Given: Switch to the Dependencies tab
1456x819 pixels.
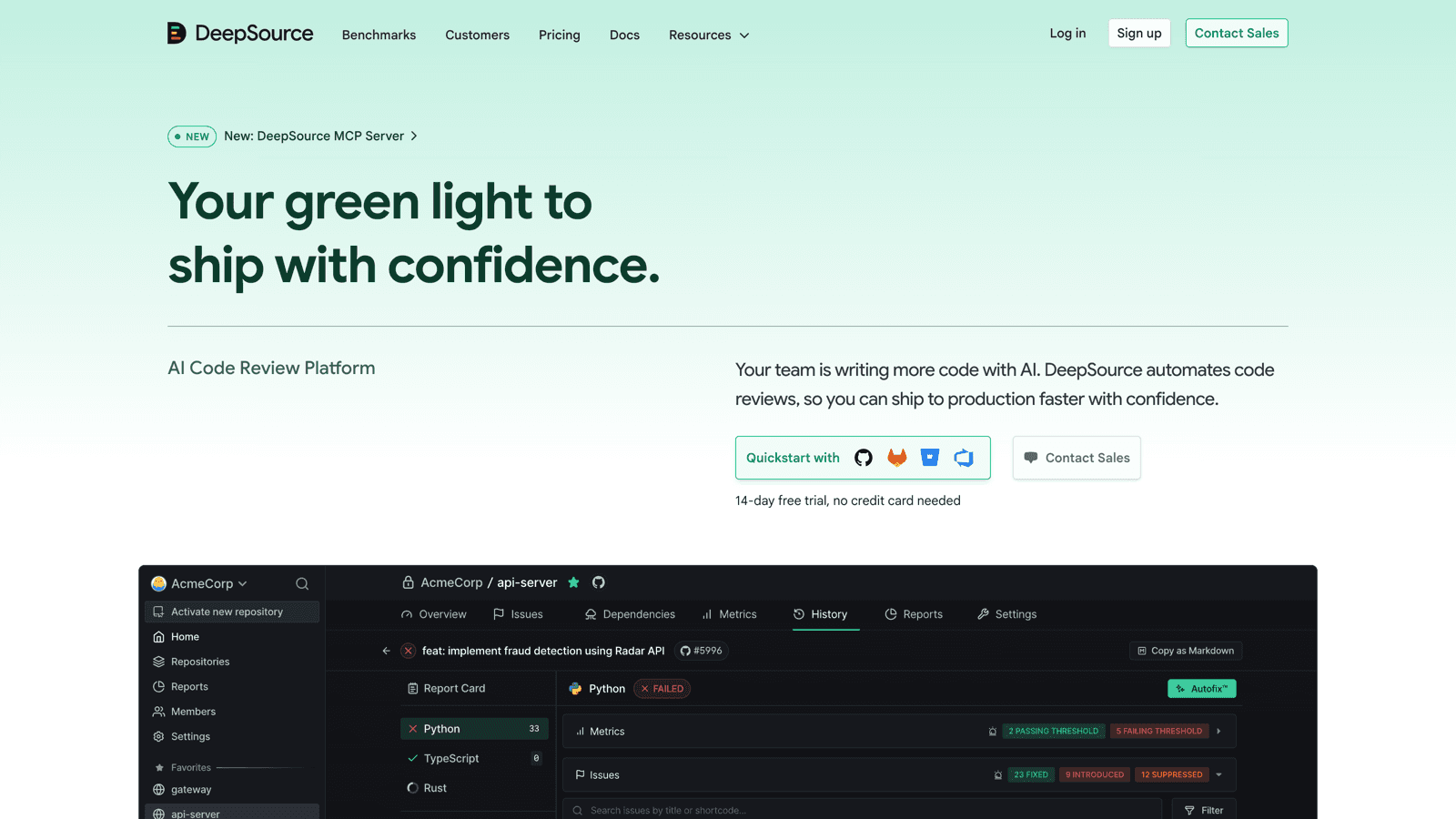Looking at the screenshot, I should pos(630,614).
